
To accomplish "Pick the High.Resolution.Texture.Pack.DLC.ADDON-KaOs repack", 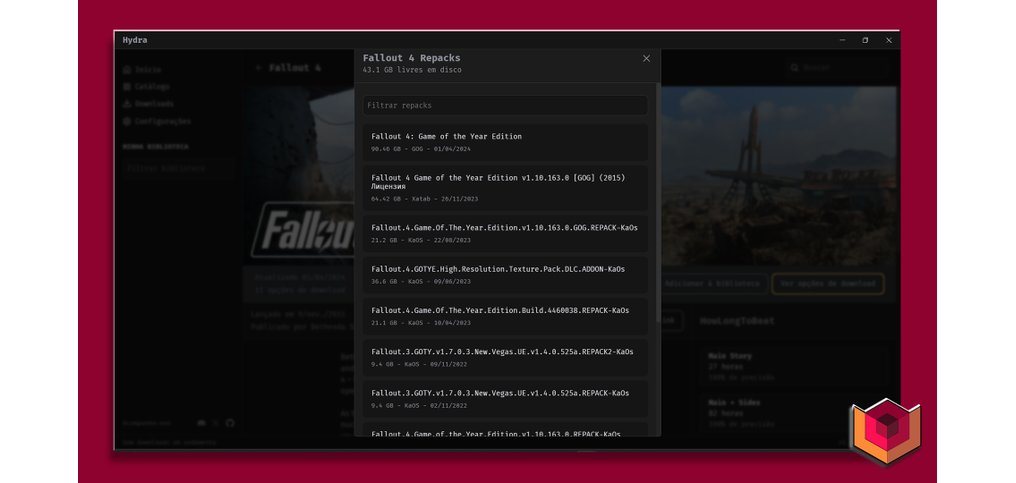I will [505, 275].
